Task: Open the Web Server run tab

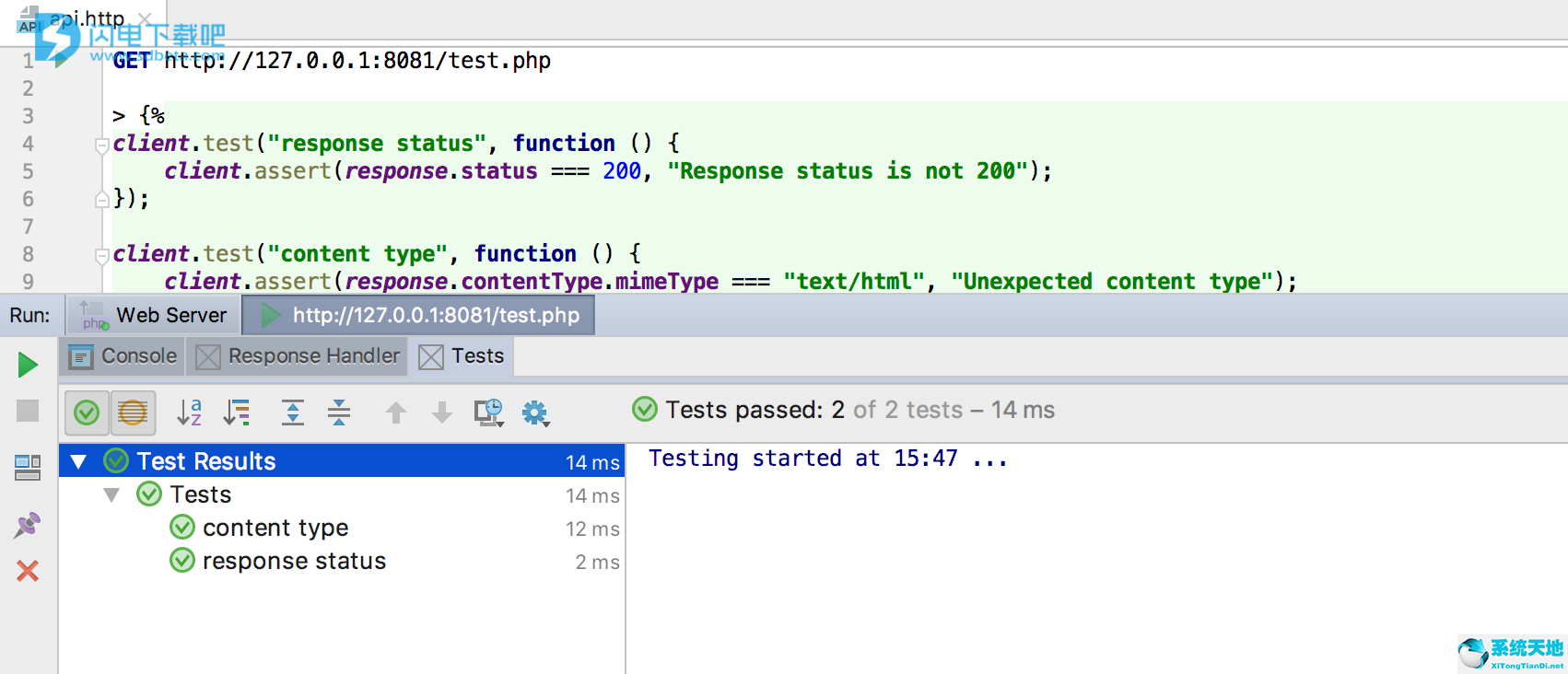Action: 153,315
